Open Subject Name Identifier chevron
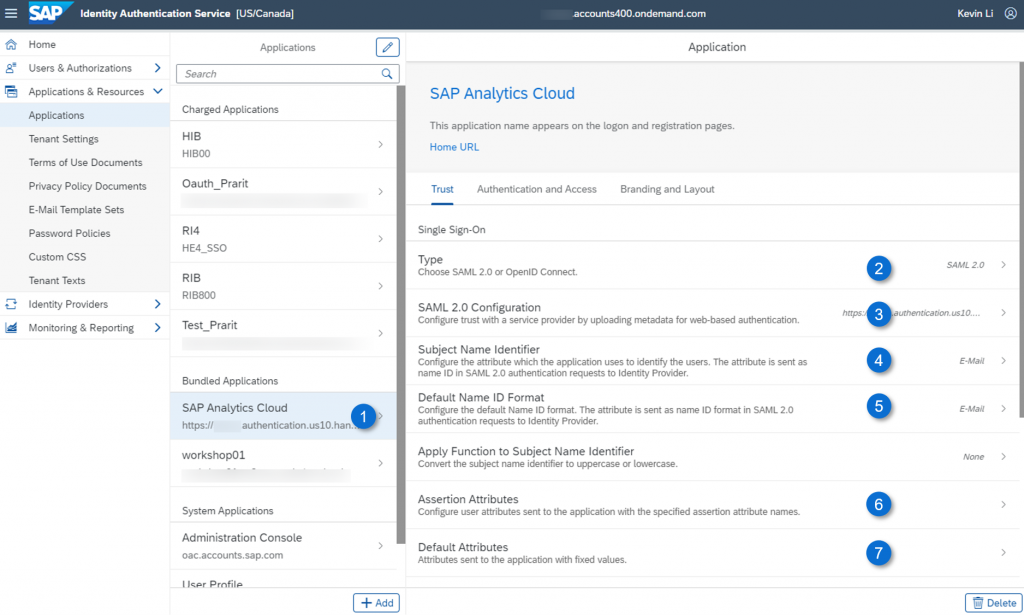This screenshot has width=1024, height=615. [1003, 360]
